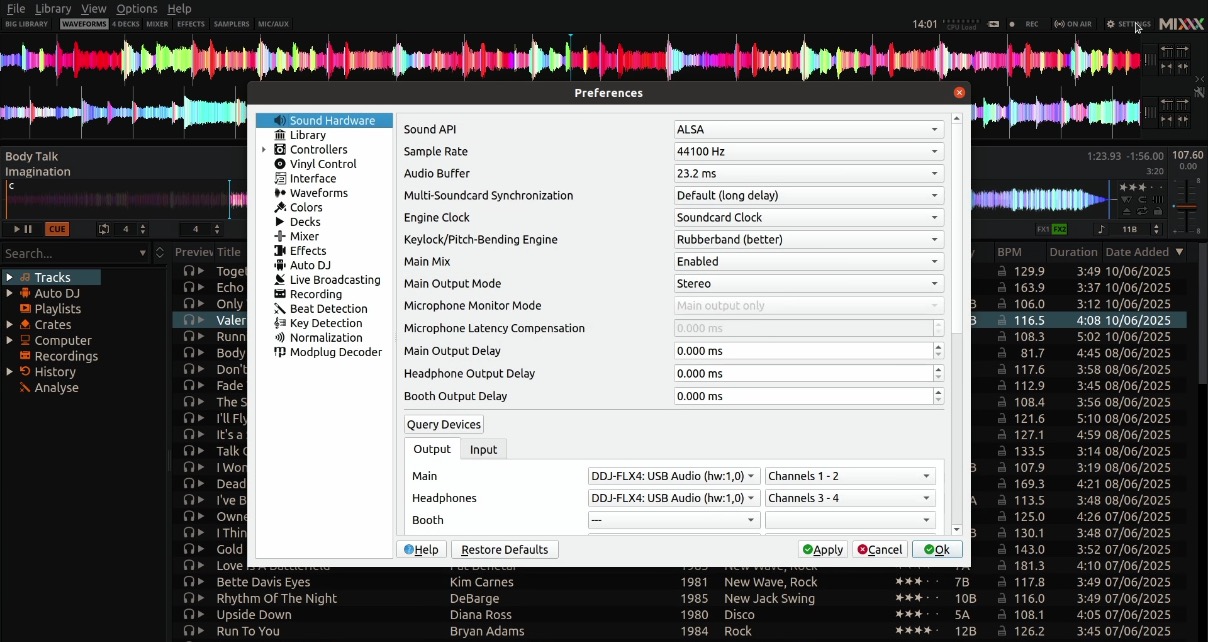Click the ON AIR broadcast indicator
Viewport: 1208px width, 642px height.
tap(1073, 24)
